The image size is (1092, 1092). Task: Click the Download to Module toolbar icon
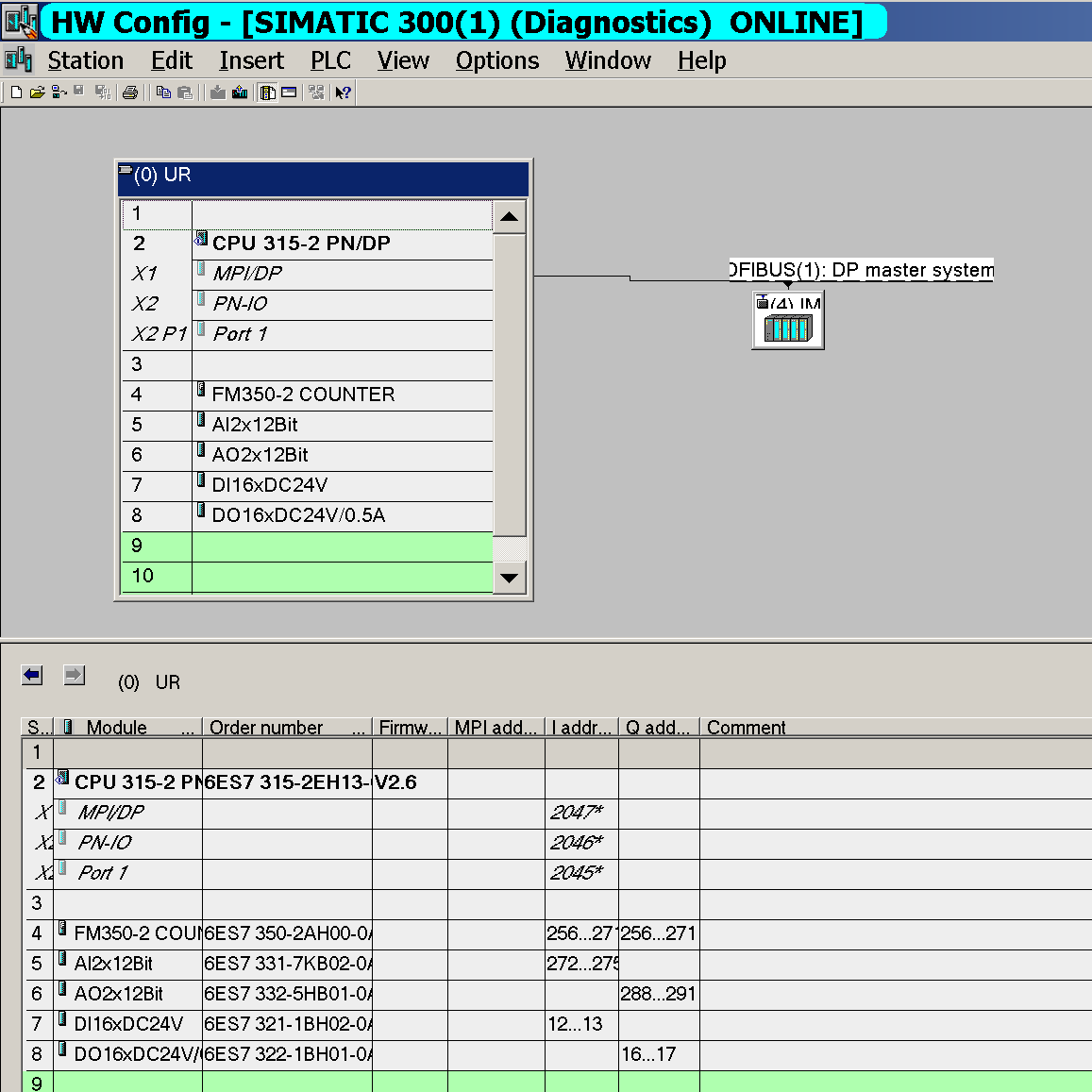tap(218, 92)
